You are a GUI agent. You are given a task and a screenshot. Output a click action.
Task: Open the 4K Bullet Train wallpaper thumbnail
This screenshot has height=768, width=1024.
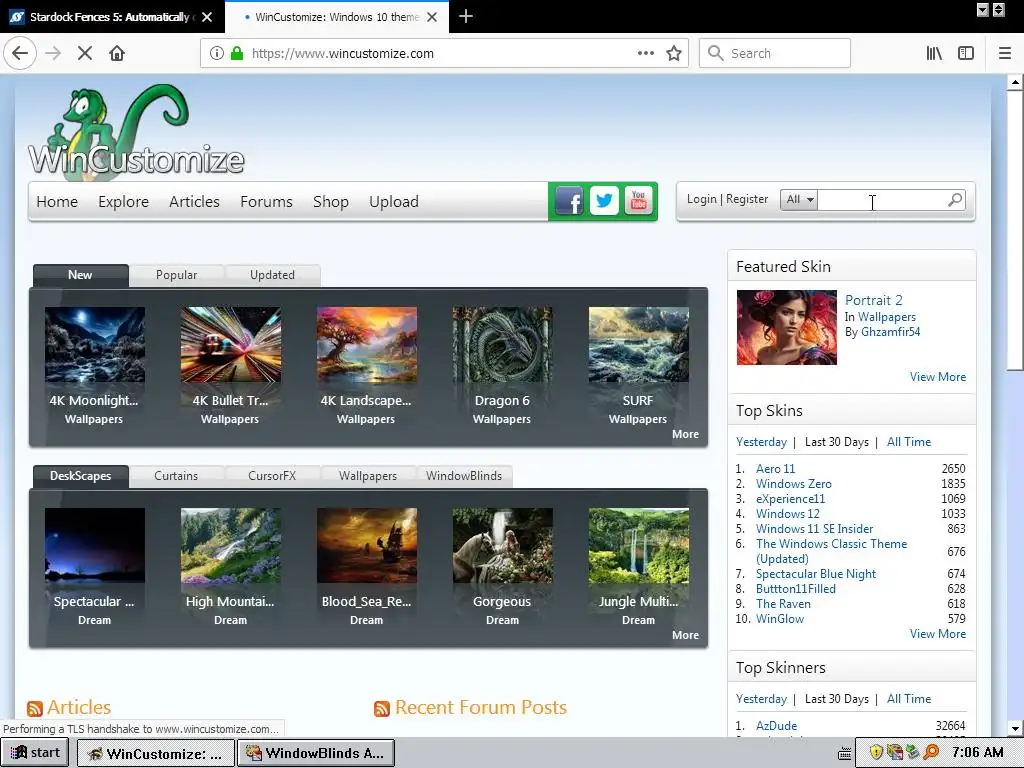tap(231, 345)
